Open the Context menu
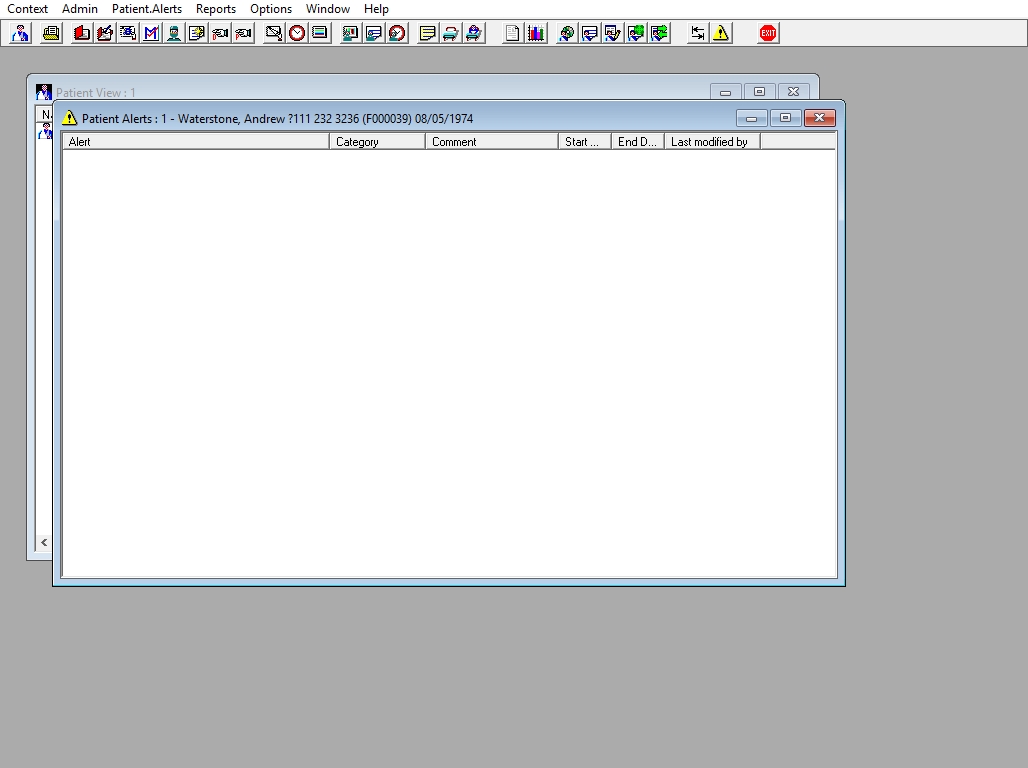1028x768 pixels. (28, 9)
